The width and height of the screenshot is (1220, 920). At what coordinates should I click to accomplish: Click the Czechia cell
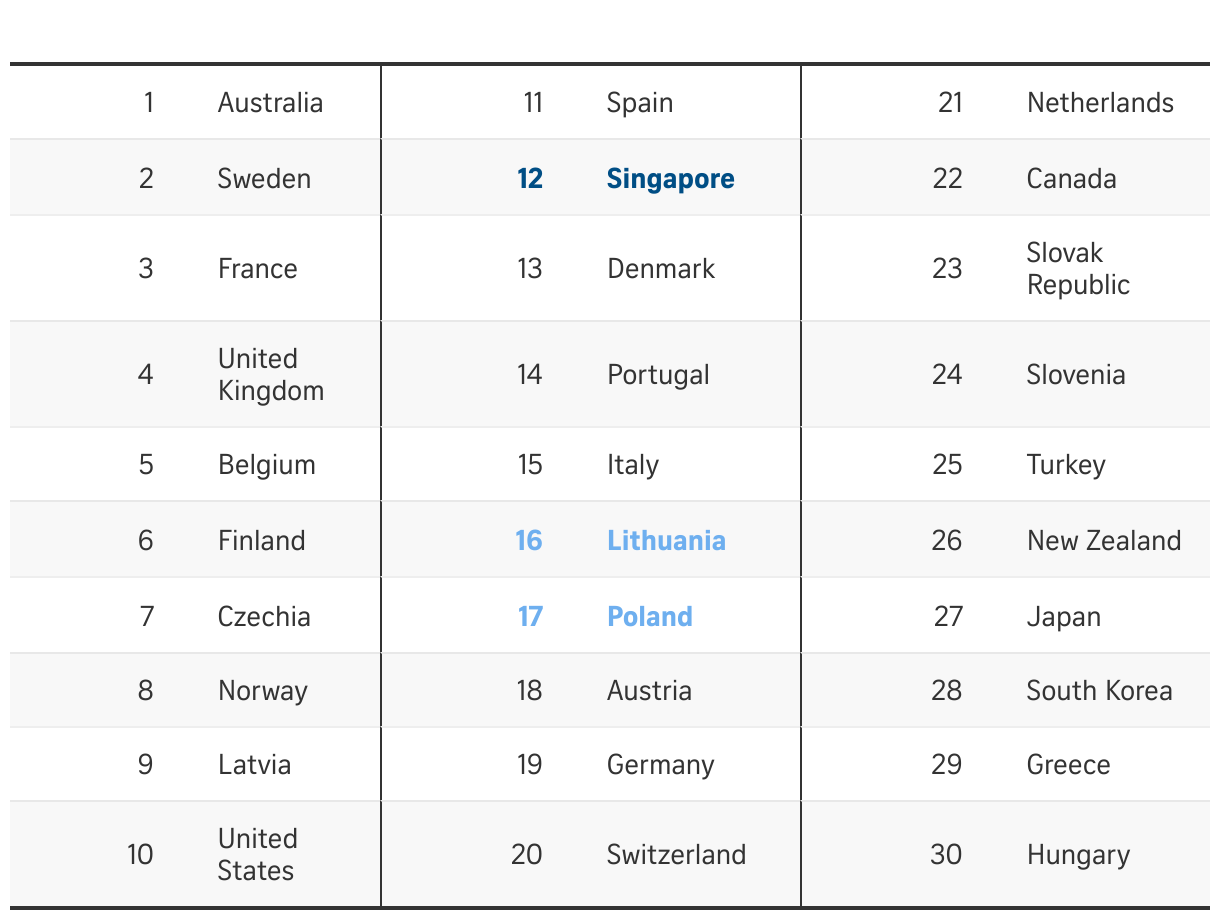pyautogui.click(x=264, y=616)
